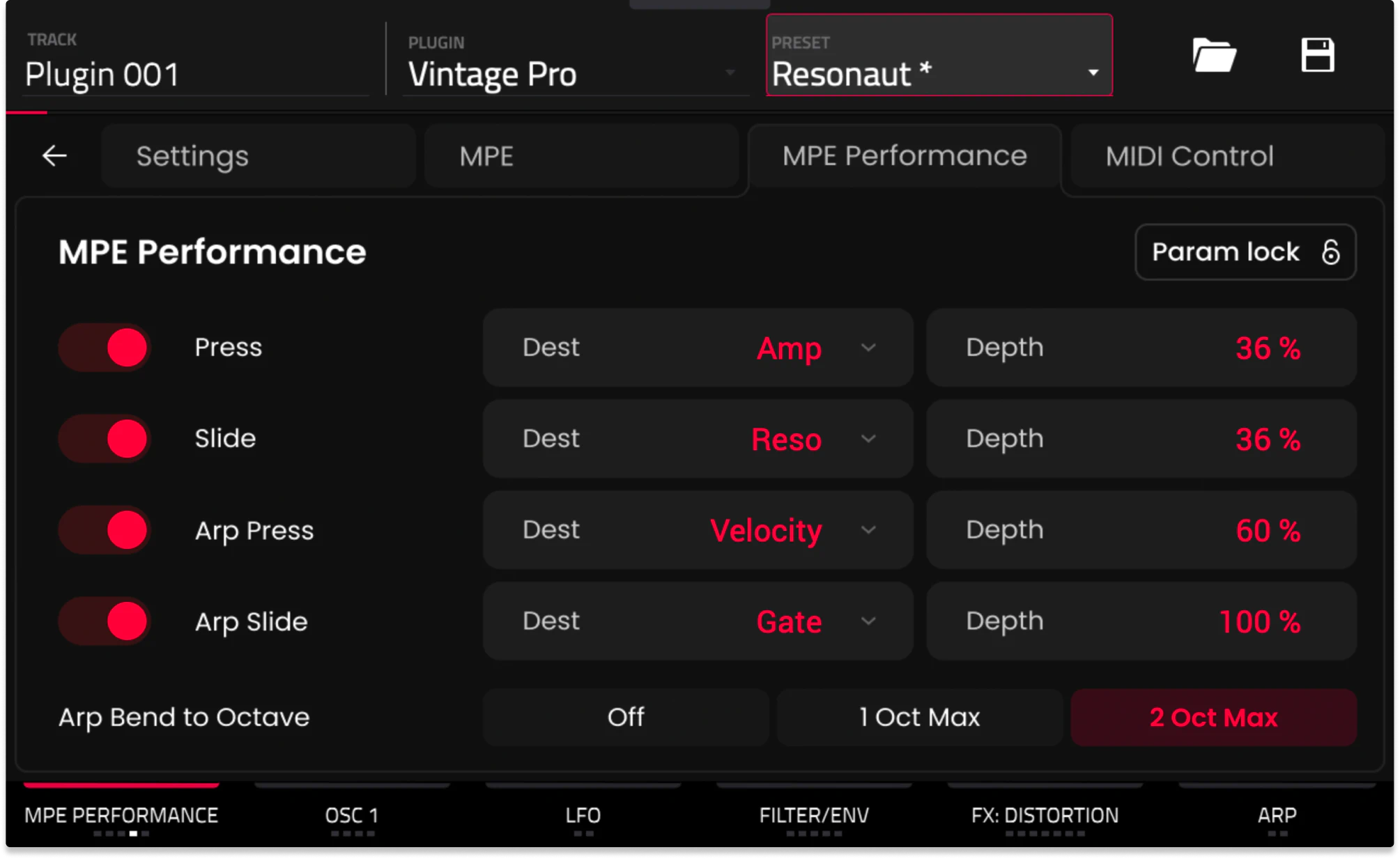Open the folder browse icon
This screenshot has height=859, width=1400.
coord(1214,56)
